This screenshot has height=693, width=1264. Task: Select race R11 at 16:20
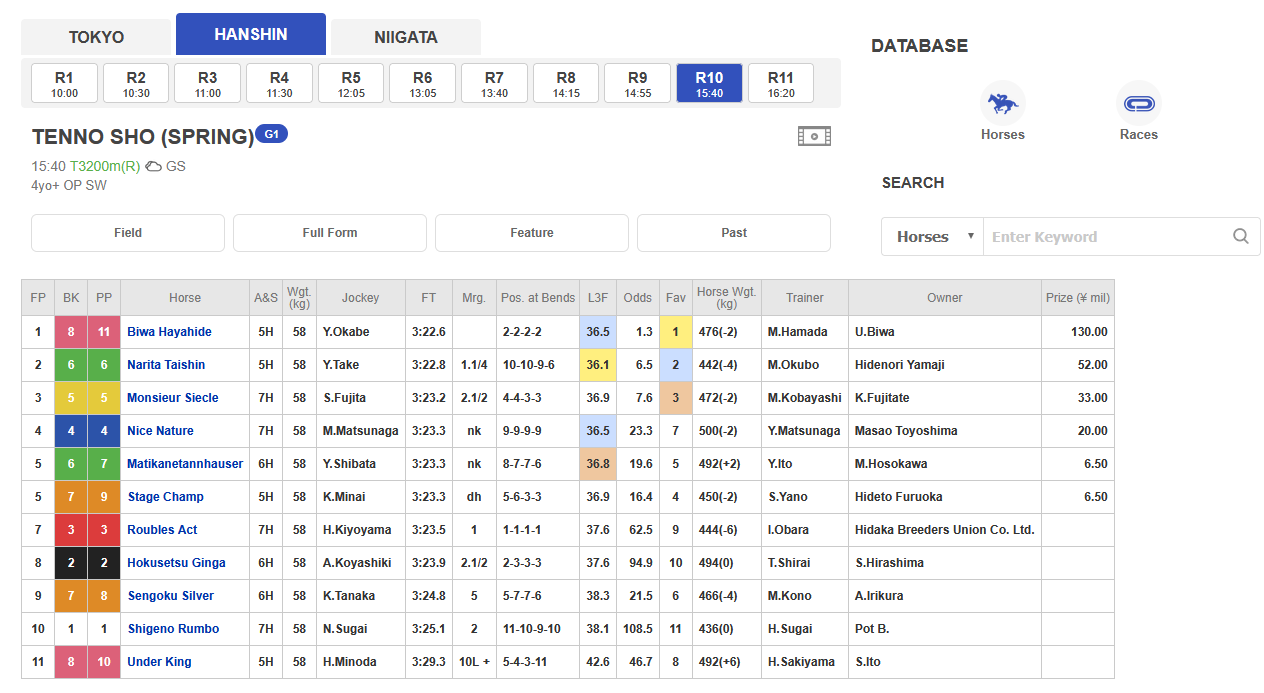781,83
